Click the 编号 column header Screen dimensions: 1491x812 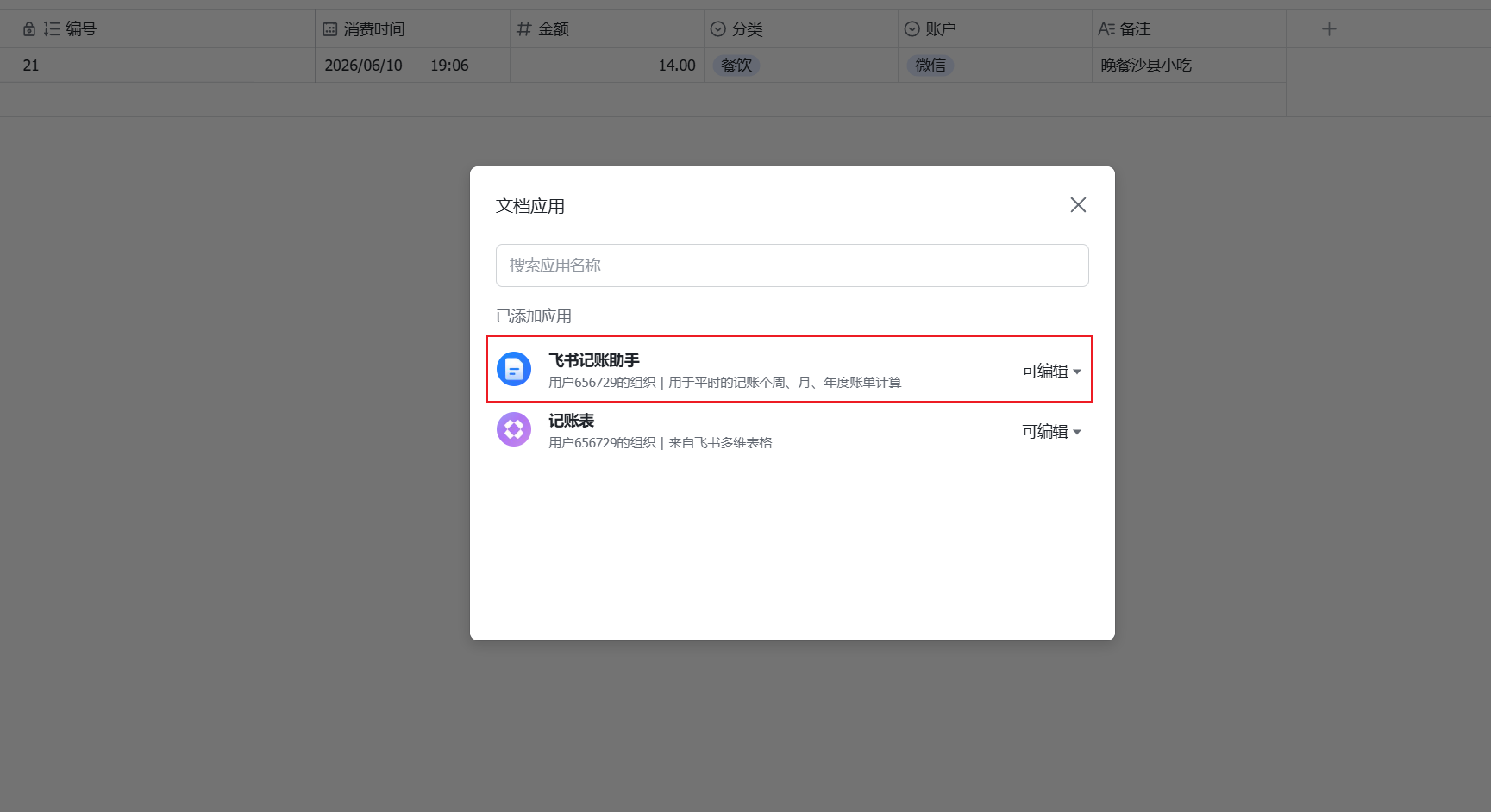pyautogui.click(x=158, y=29)
